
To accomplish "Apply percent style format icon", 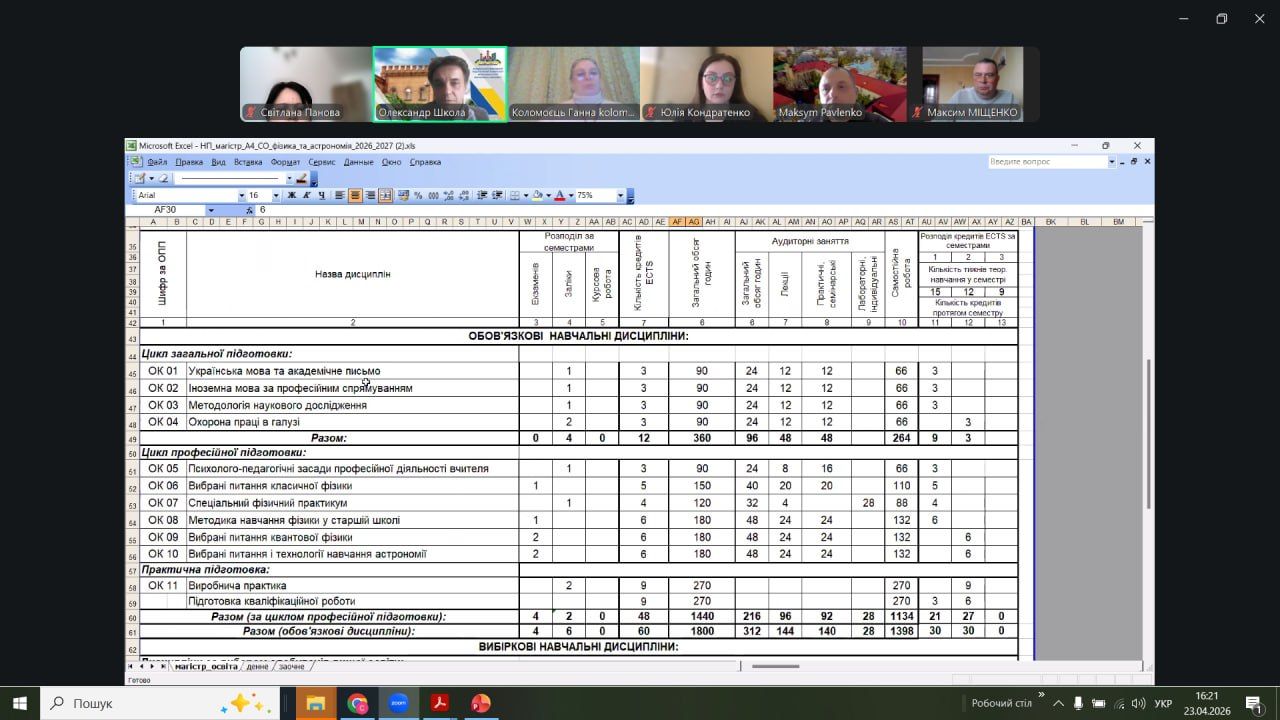I will pyautogui.click(x=419, y=196).
